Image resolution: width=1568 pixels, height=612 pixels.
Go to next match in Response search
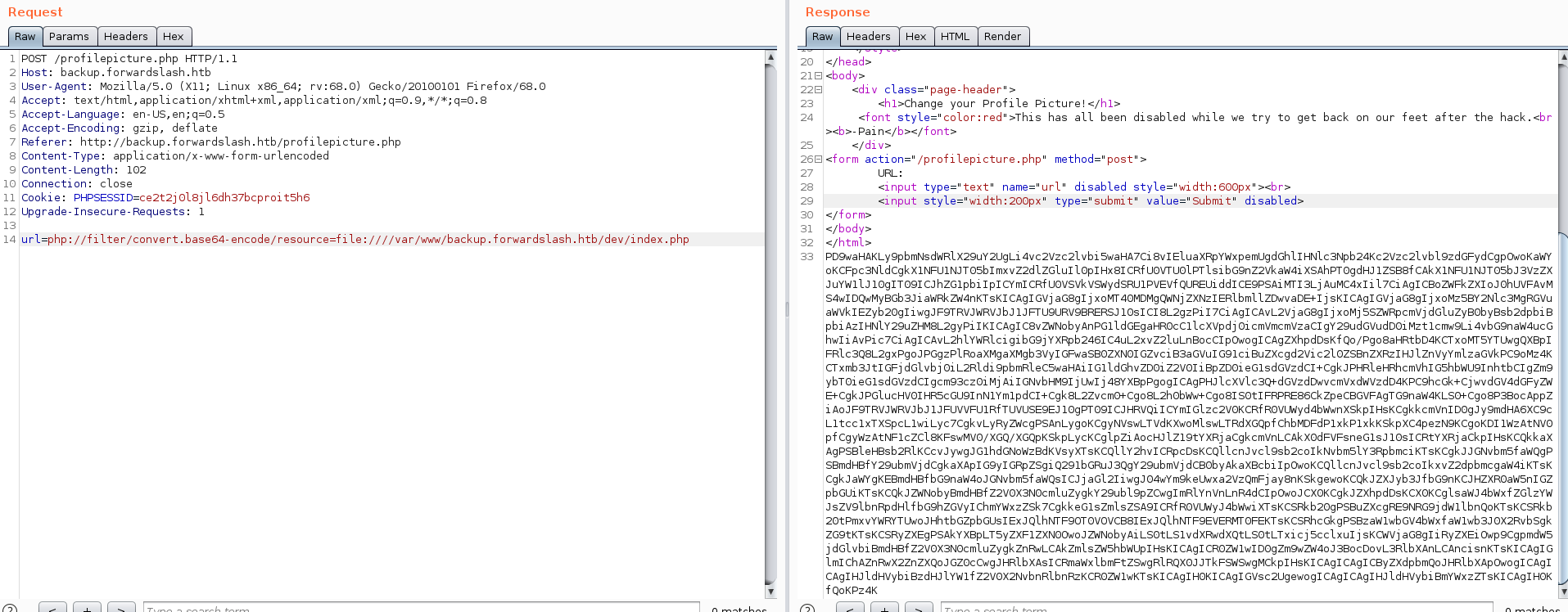[919, 608]
